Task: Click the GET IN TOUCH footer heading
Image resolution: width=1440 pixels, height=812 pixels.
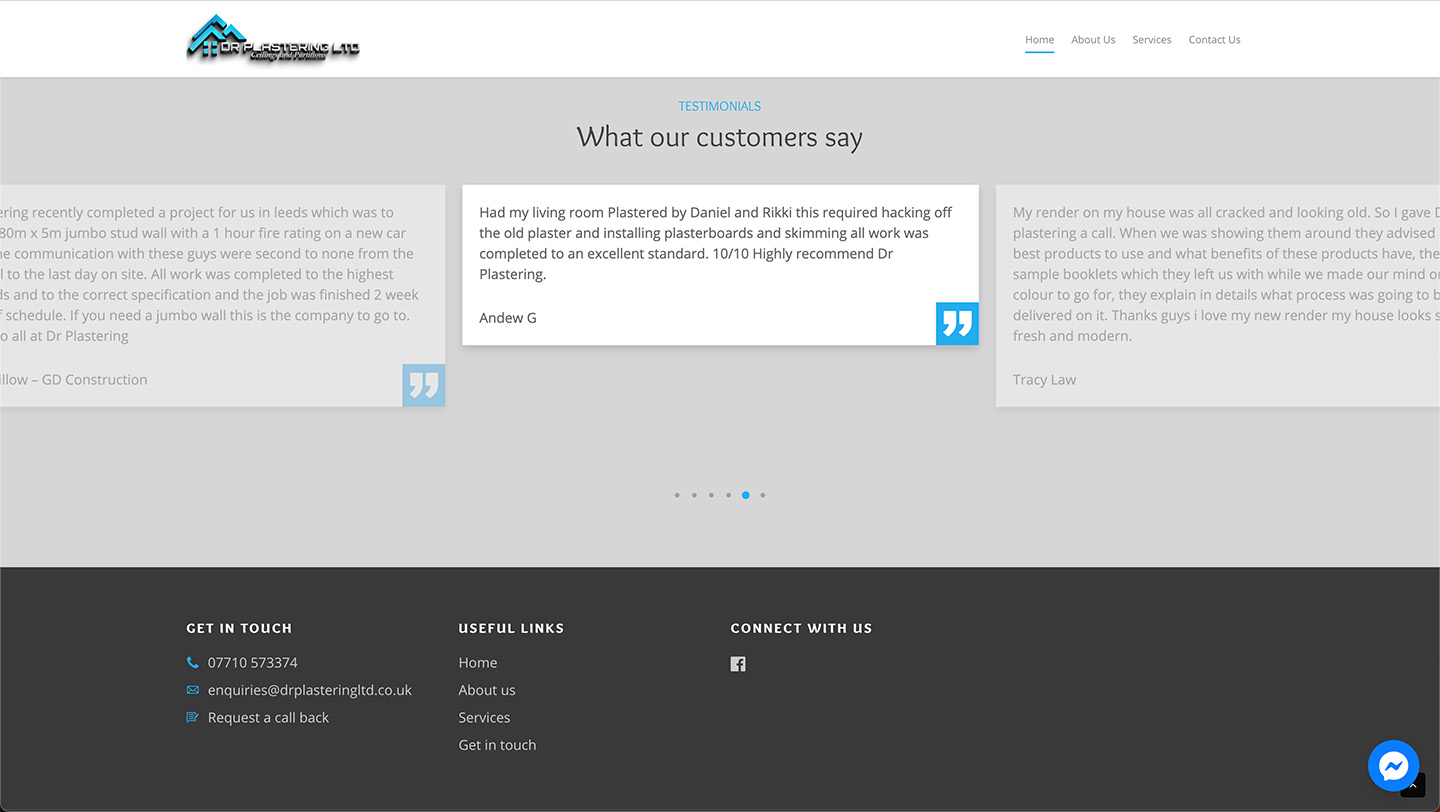Action: pos(239,628)
